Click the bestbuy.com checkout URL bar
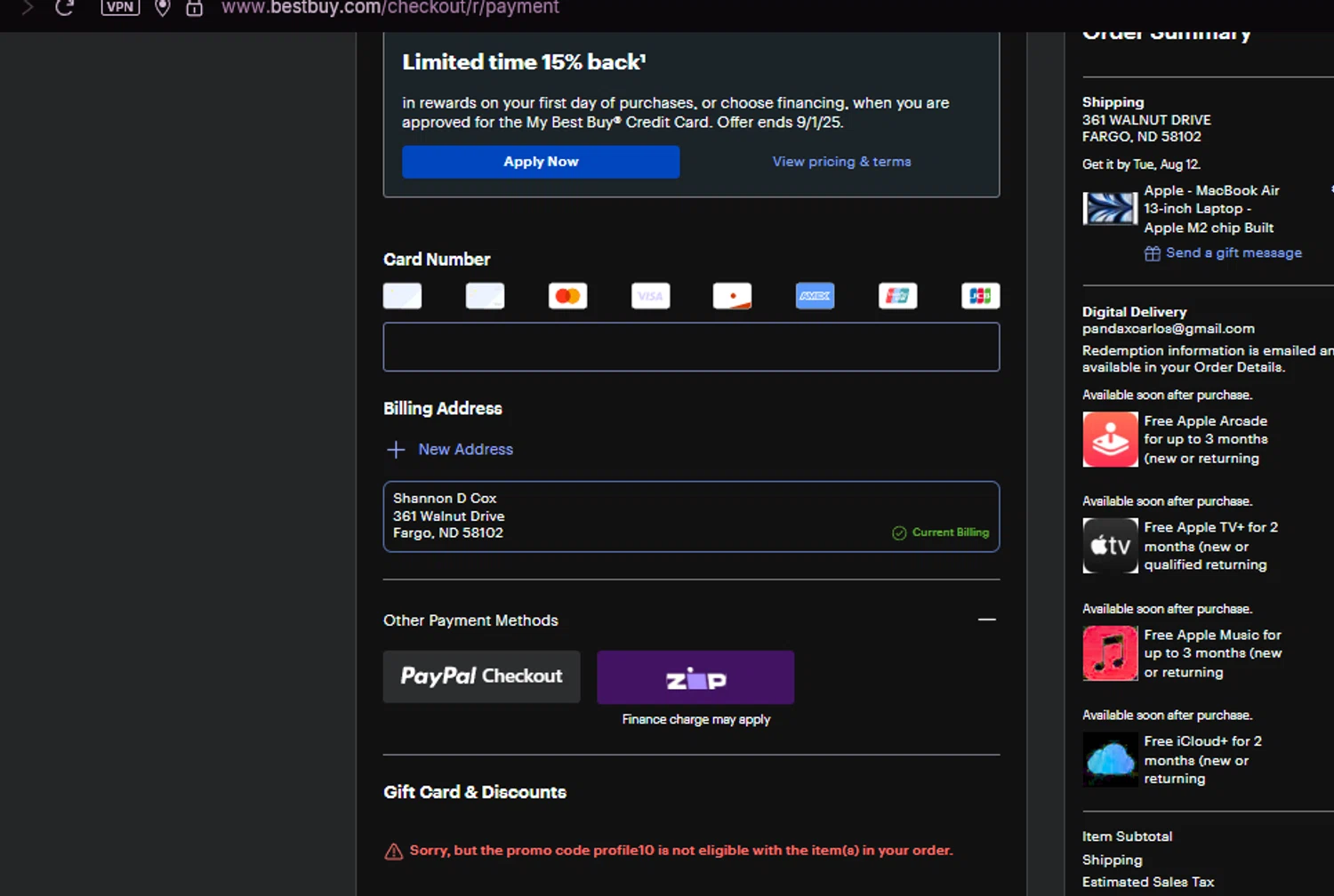 pyautogui.click(x=390, y=8)
